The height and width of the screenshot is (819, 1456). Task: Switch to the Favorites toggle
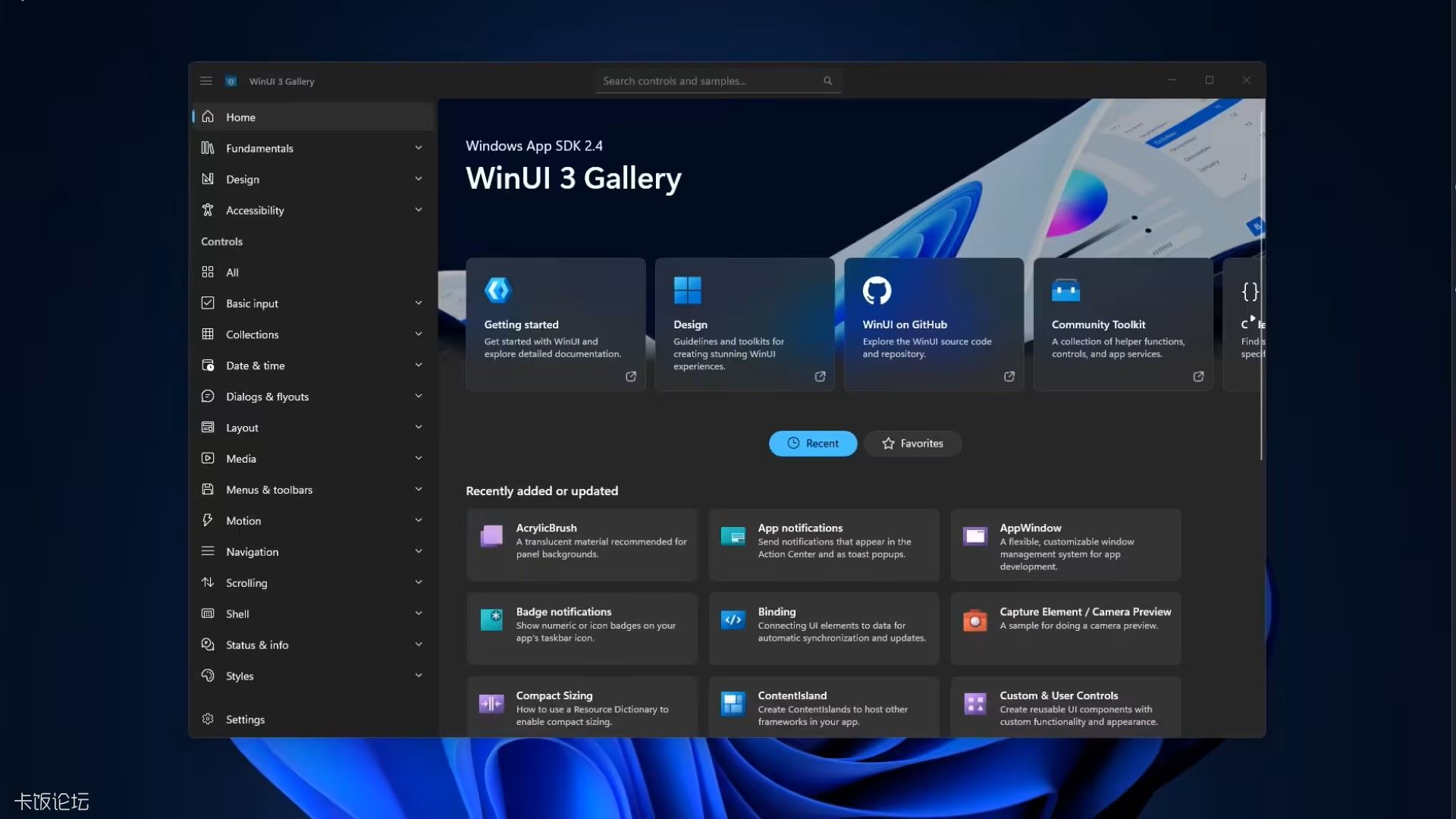coord(912,444)
